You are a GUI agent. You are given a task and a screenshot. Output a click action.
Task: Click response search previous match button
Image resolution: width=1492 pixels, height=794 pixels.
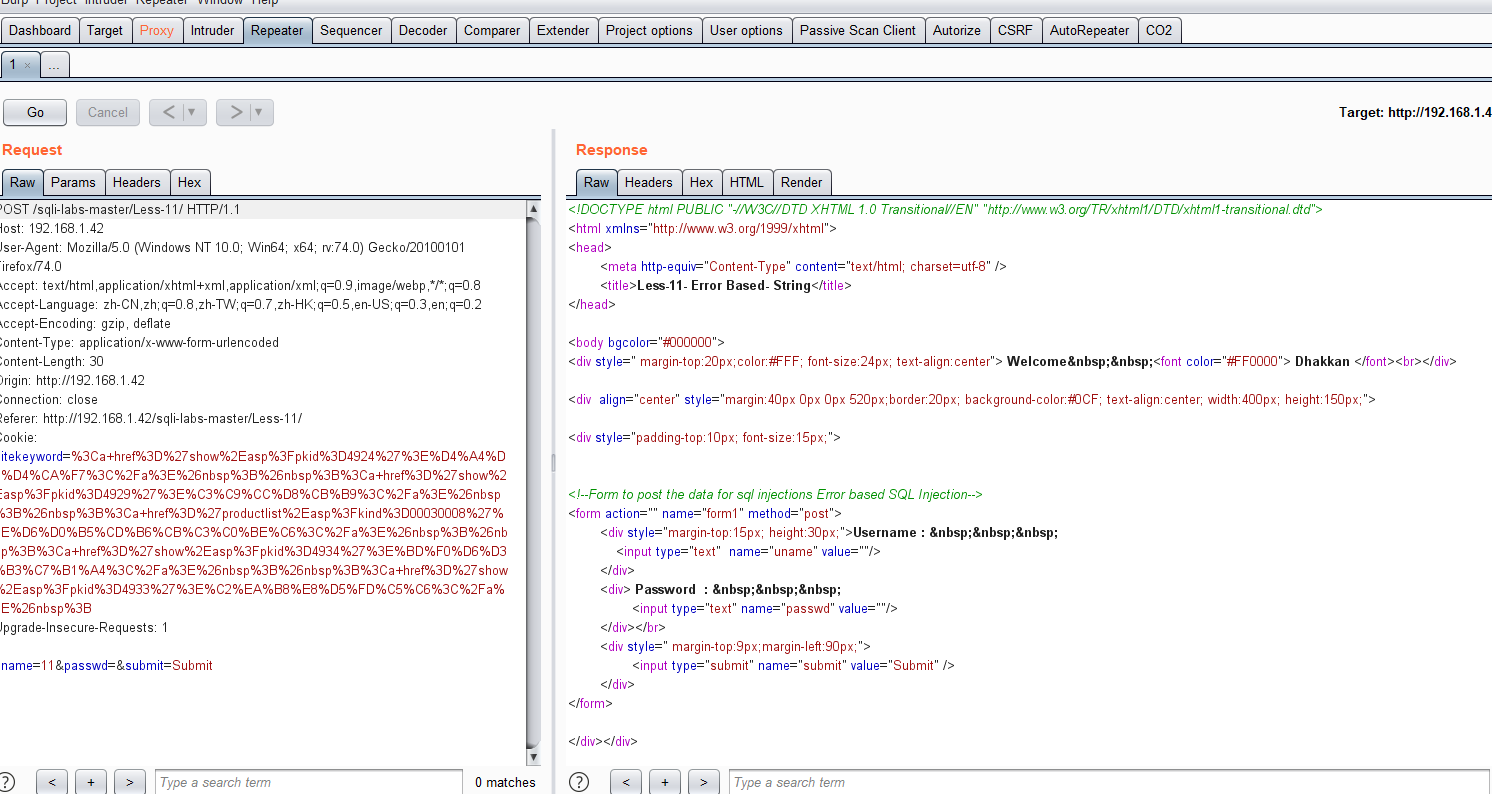tap(626, 782)
